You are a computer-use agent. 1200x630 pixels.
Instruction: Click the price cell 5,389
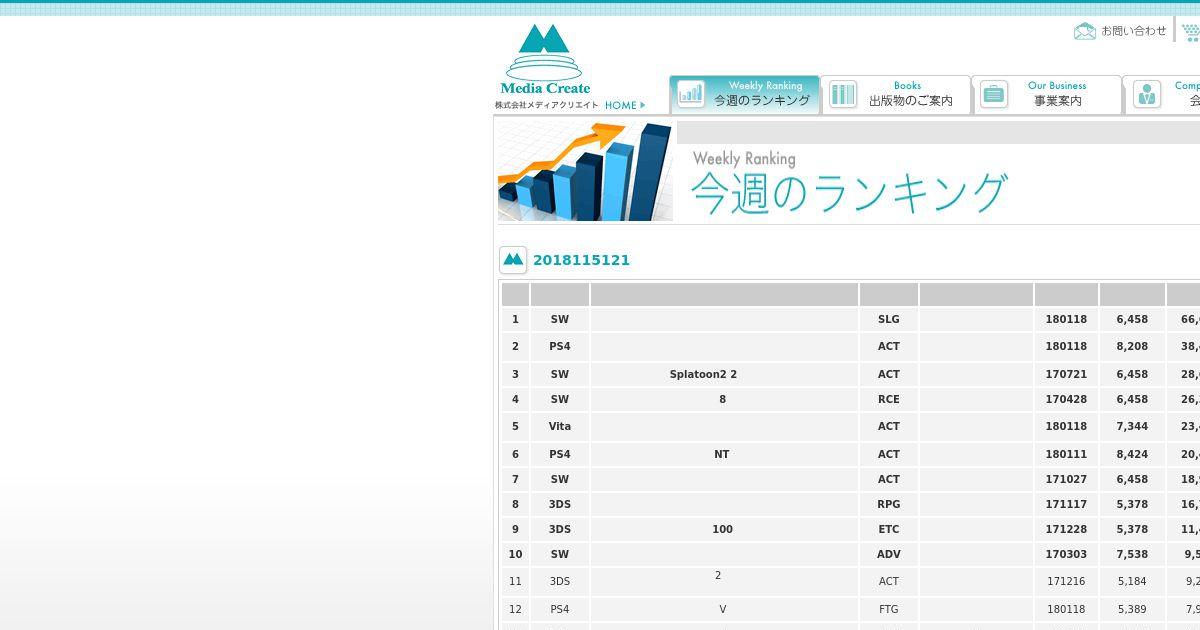pyautogui.click(x=1132, y=609)
